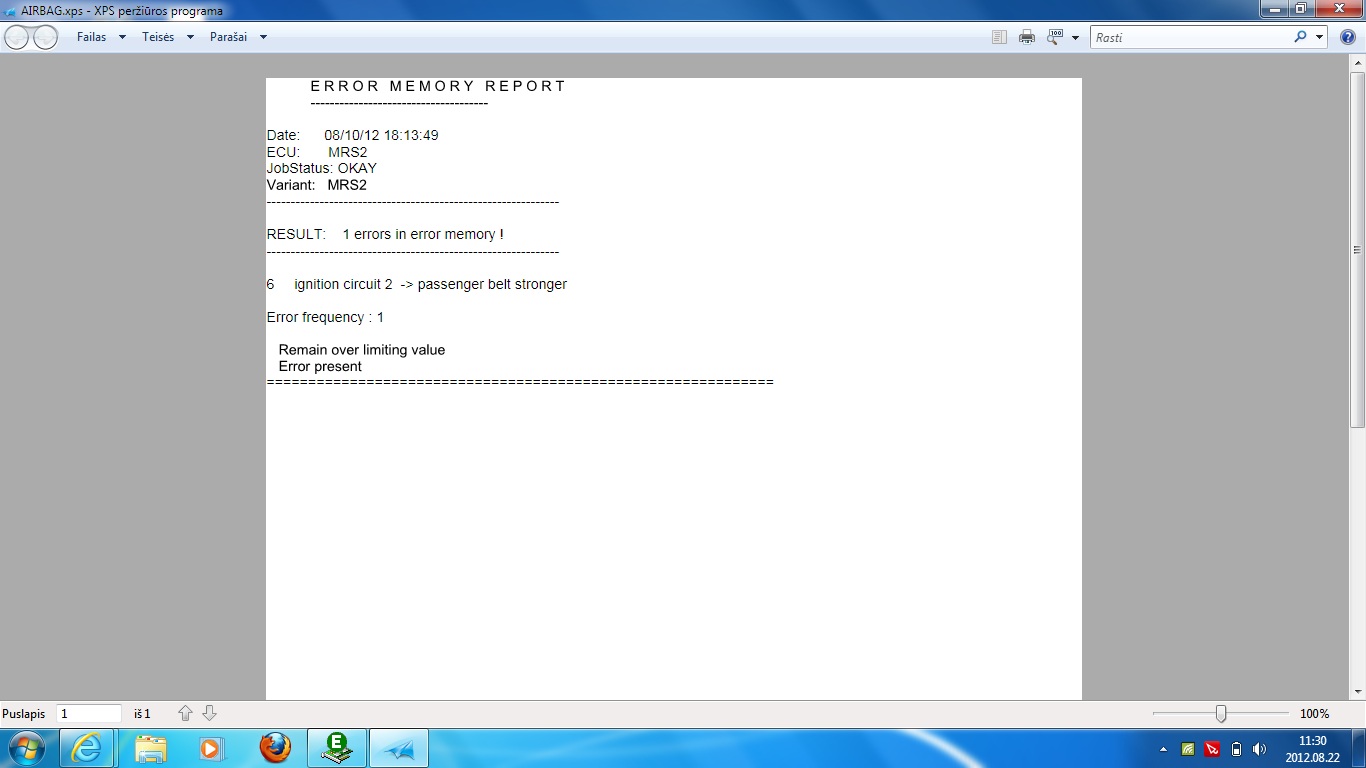Click the zoom slider handle

tap(1221, 713)
